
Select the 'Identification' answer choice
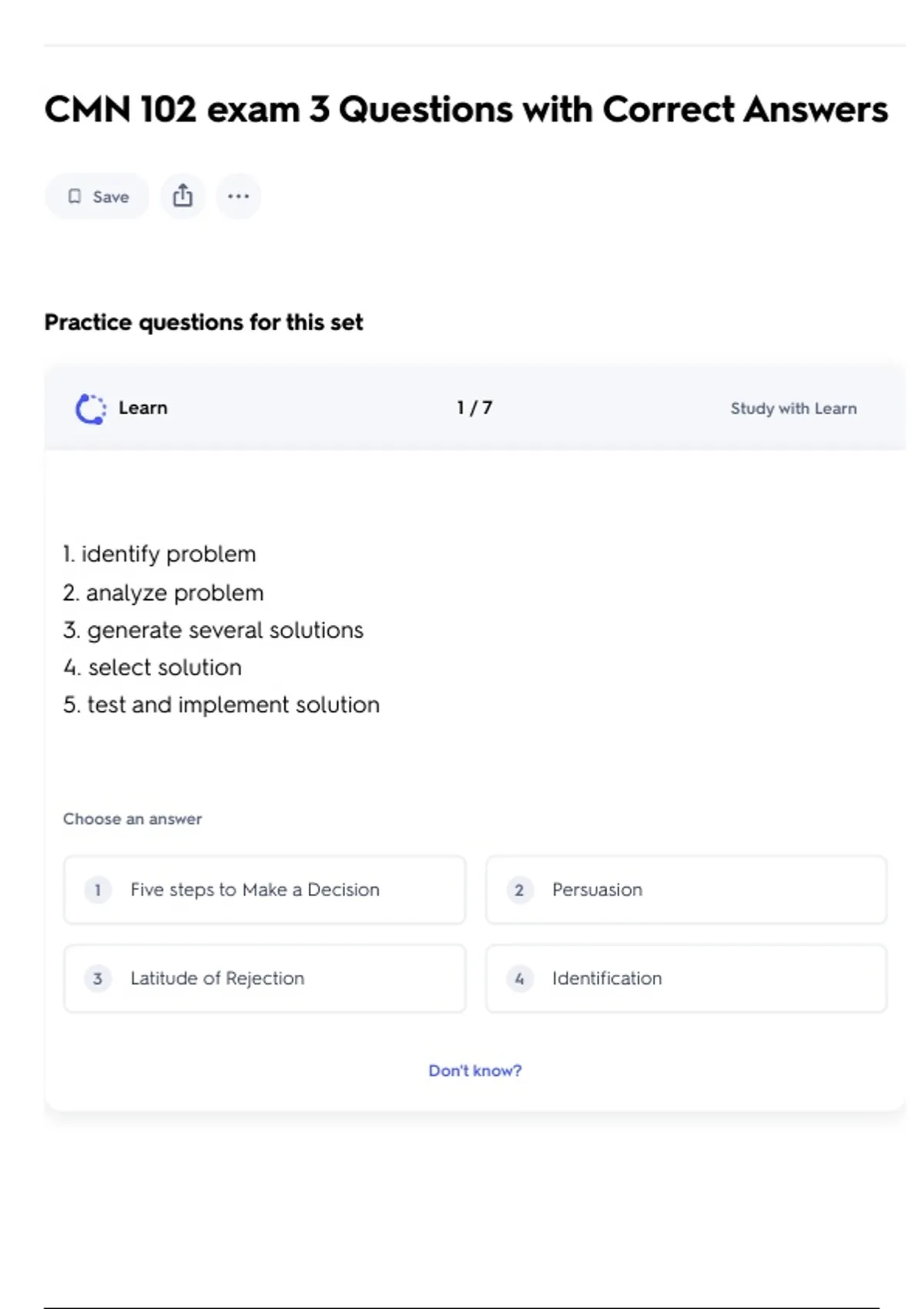point(686,979)
